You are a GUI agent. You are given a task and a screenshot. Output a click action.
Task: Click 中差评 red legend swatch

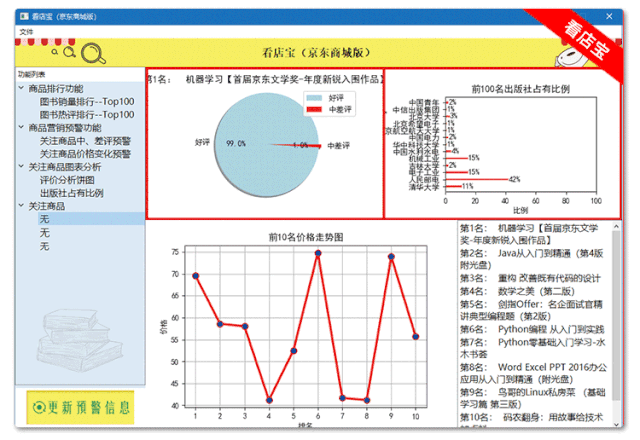[314, 109]
